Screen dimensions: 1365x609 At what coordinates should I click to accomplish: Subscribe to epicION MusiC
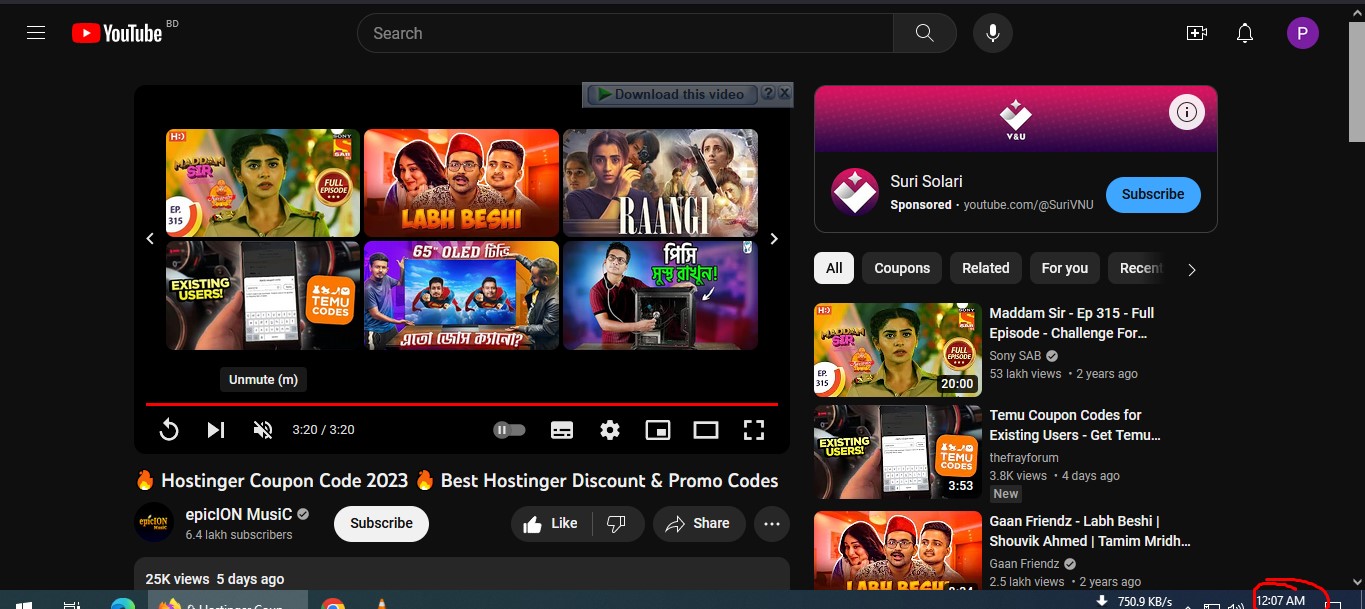pyautogui.click(x=381, y=523)
